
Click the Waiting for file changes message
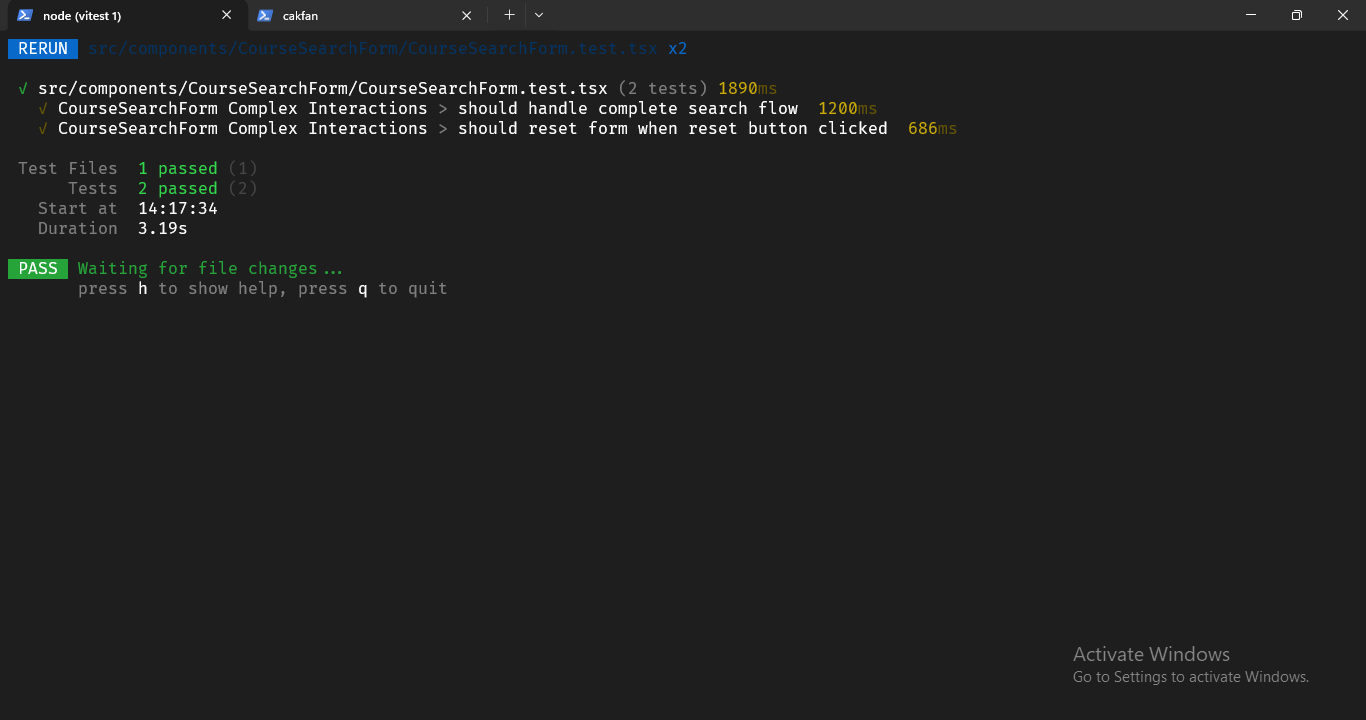point(210,268)
